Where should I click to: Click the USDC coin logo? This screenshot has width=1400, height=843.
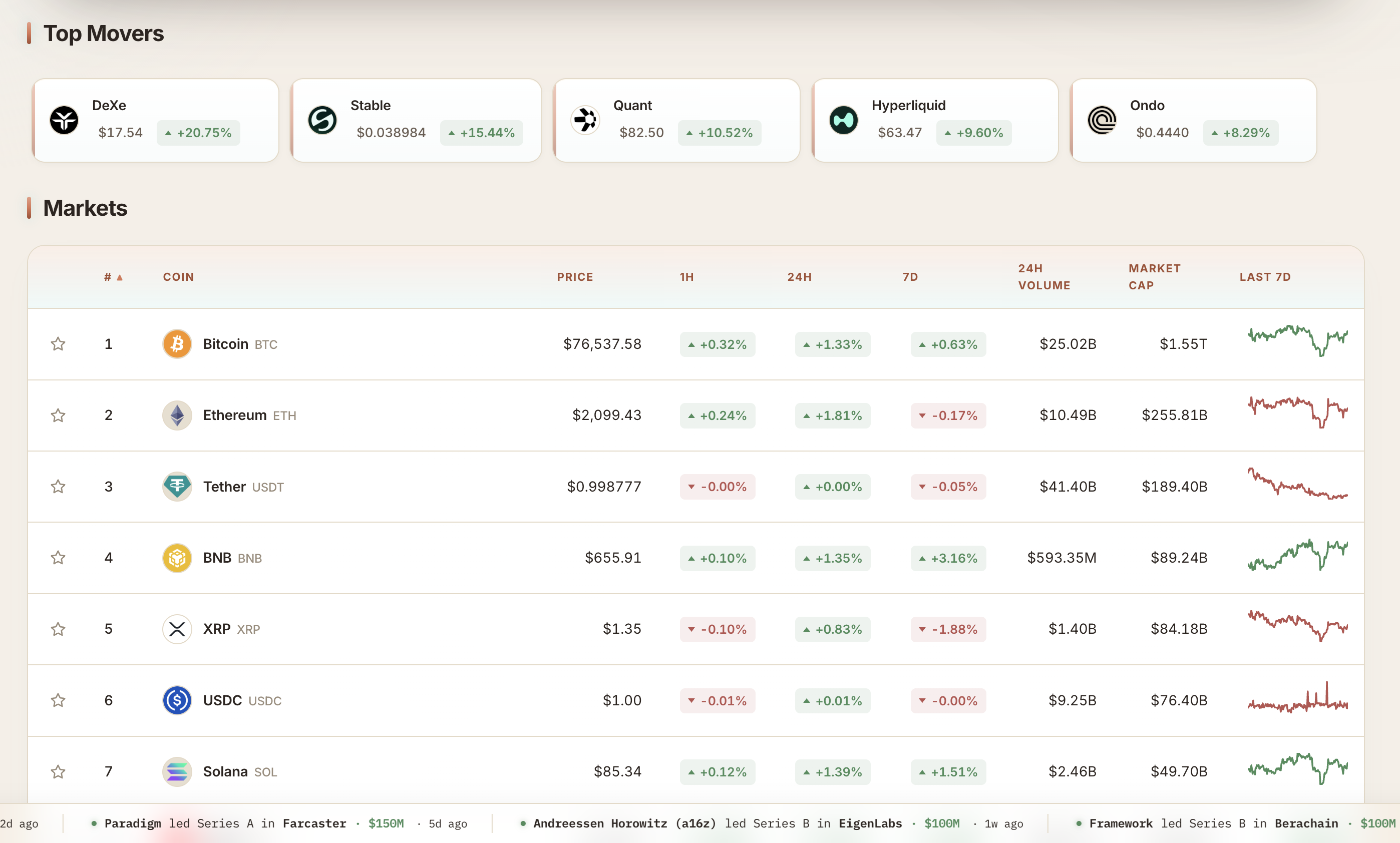(177, 700)
